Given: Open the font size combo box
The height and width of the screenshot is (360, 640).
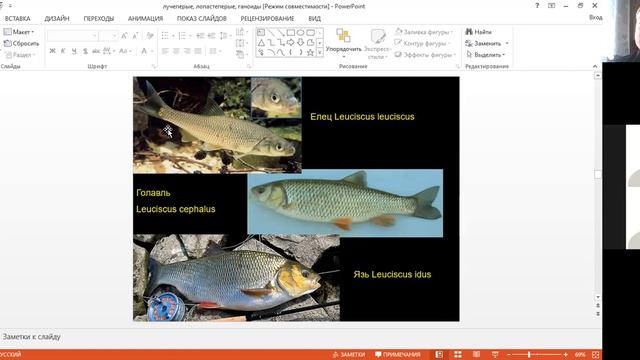Looking at the screenshot, I should point(109,36).
